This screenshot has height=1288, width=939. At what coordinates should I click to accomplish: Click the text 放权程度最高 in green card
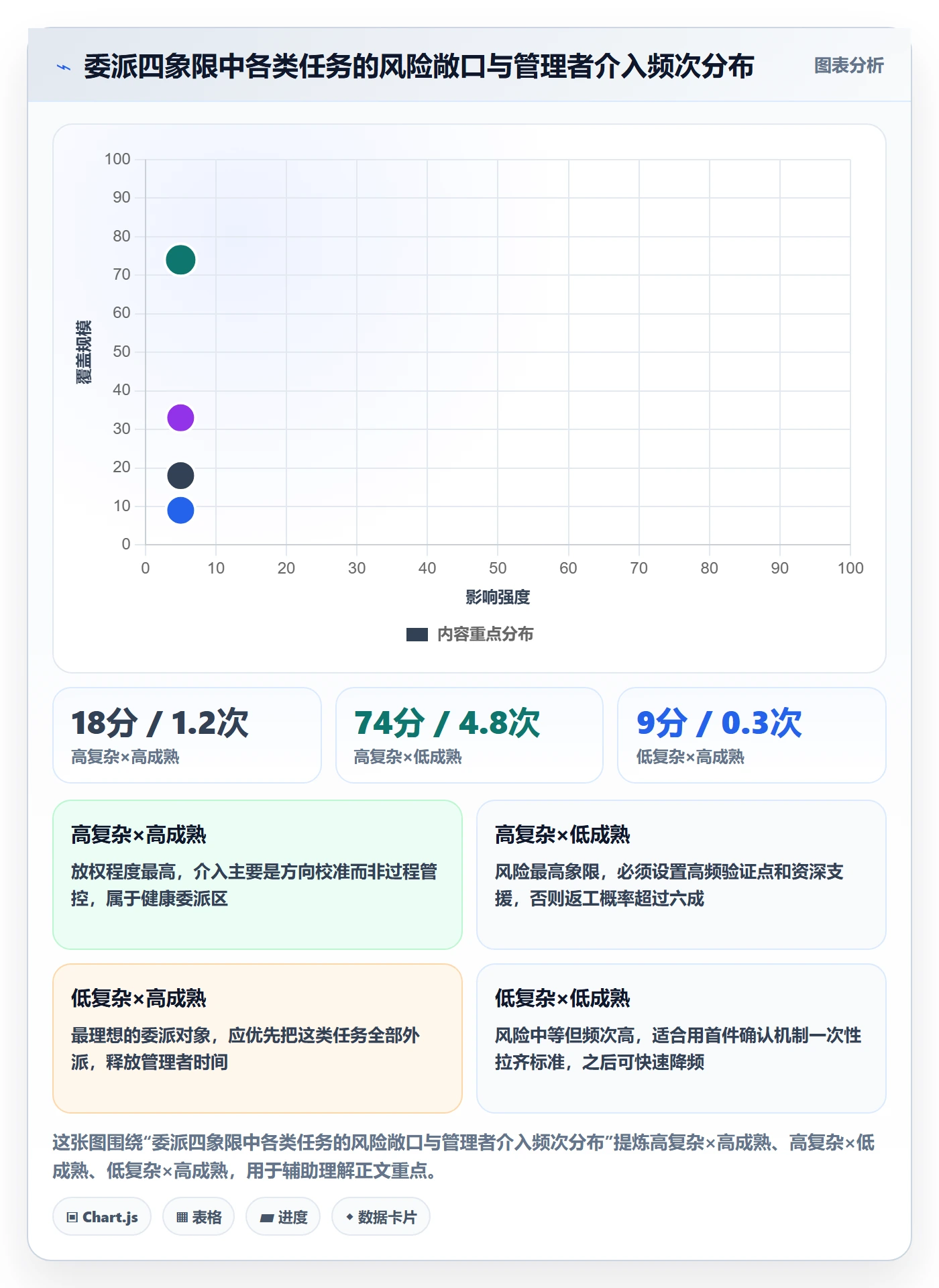click(x=123, y=872)
